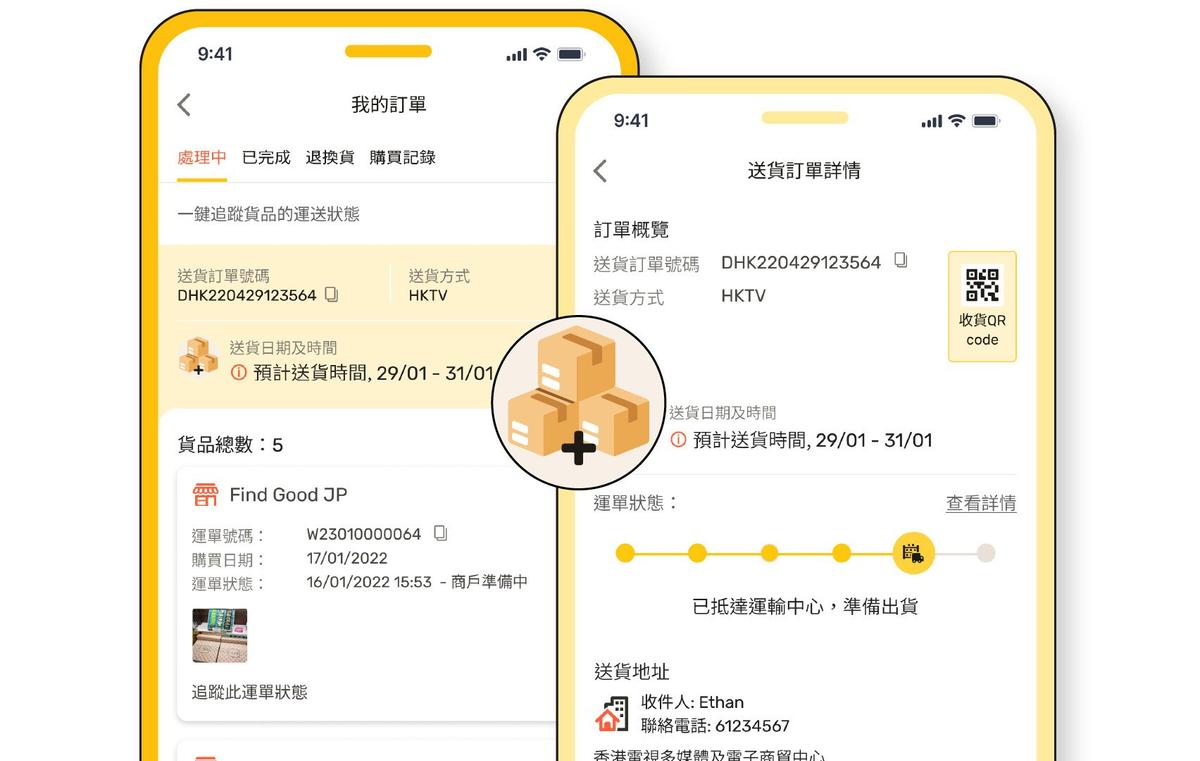1200x761 pixels.
Task: Copy order number in 訂單概覽 section
Action: click(901, 261)
